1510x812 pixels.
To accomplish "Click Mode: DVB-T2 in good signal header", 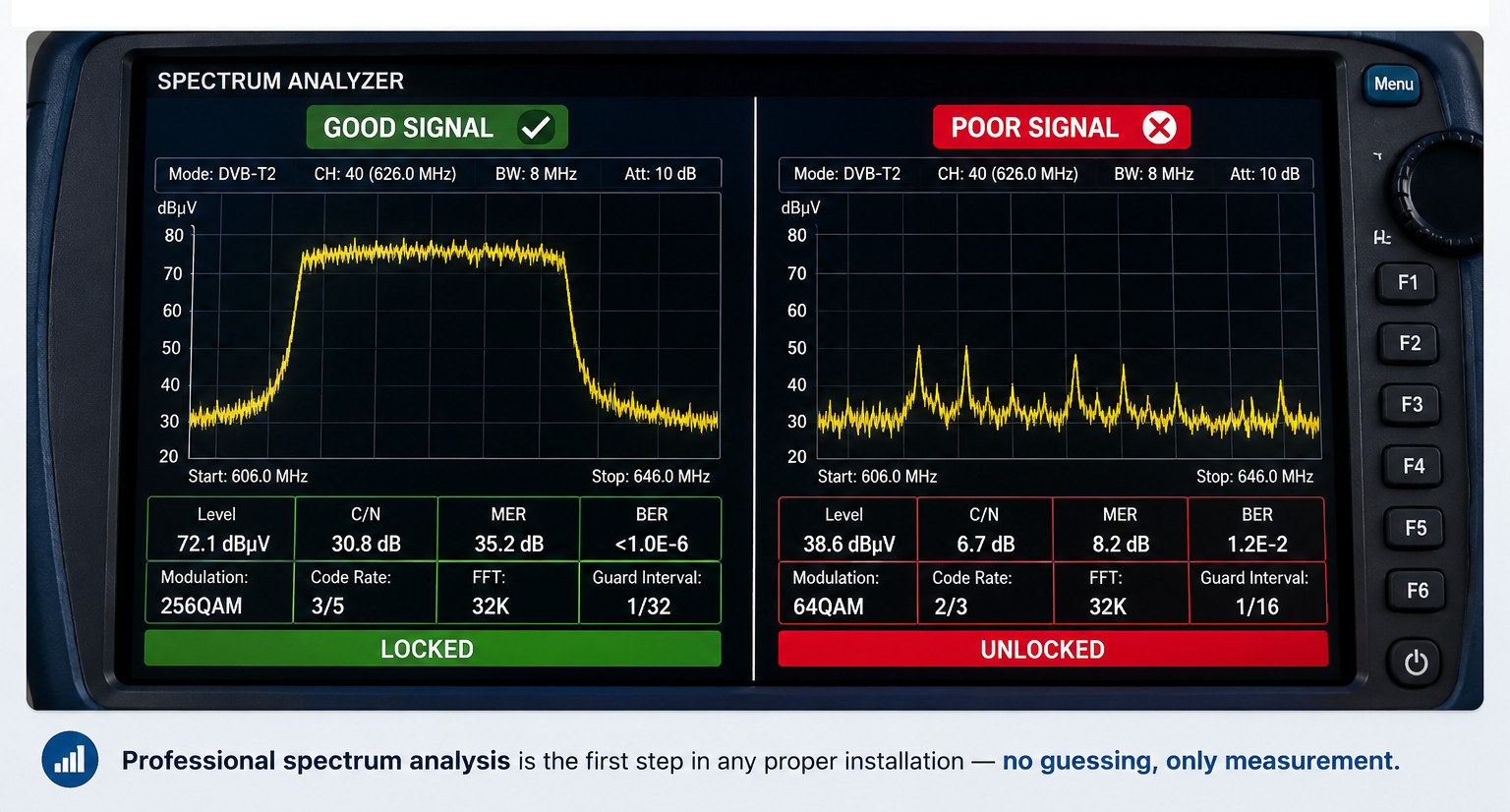I will 222,174.
